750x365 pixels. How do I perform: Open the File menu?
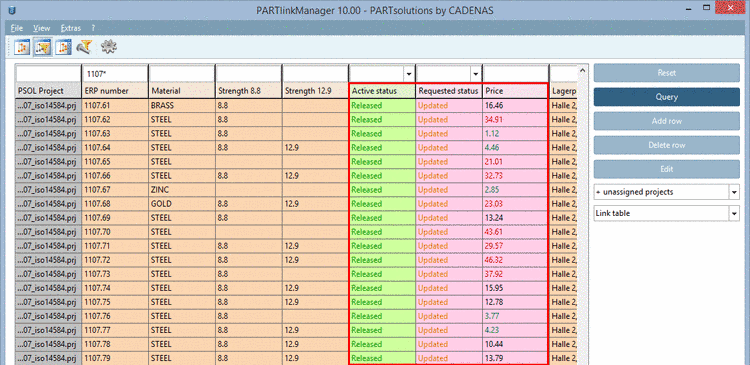(x=16, y=28)
